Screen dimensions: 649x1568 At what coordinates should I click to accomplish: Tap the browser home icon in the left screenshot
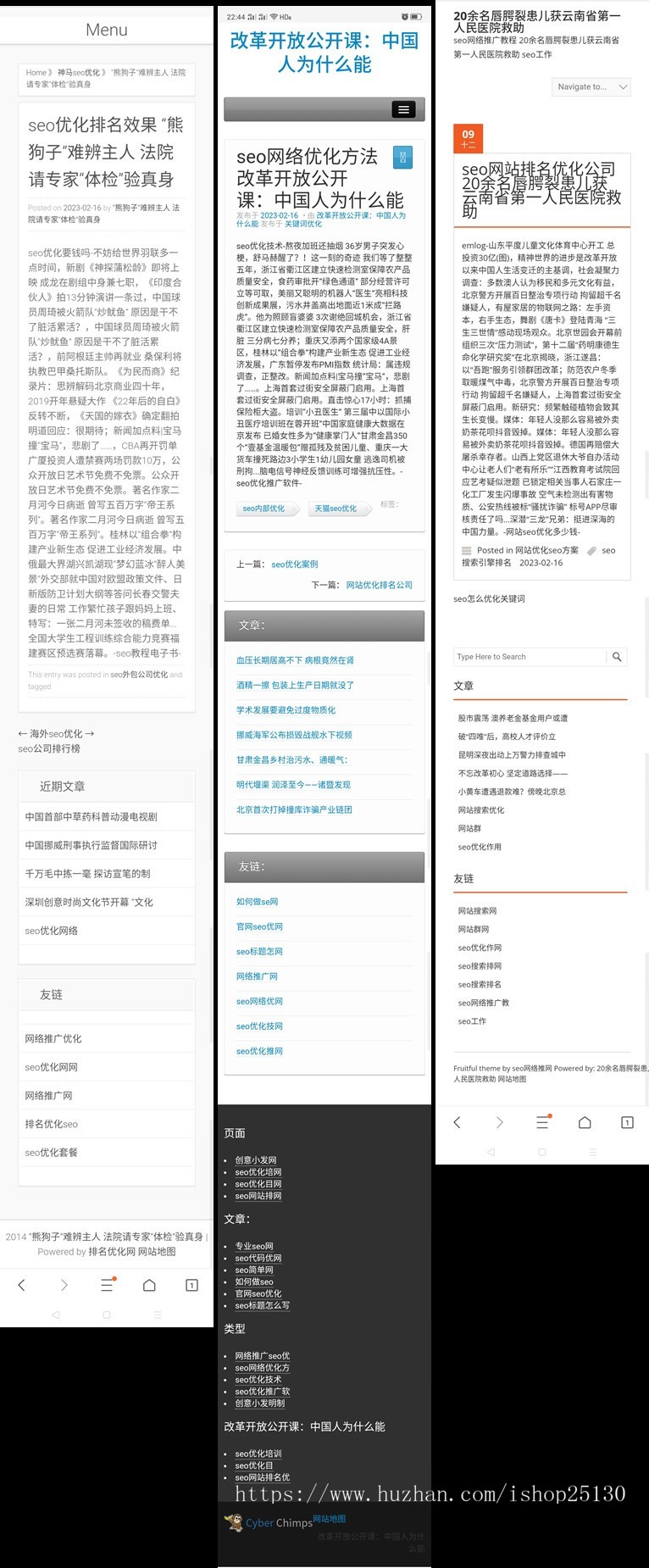coord(149,1285)
